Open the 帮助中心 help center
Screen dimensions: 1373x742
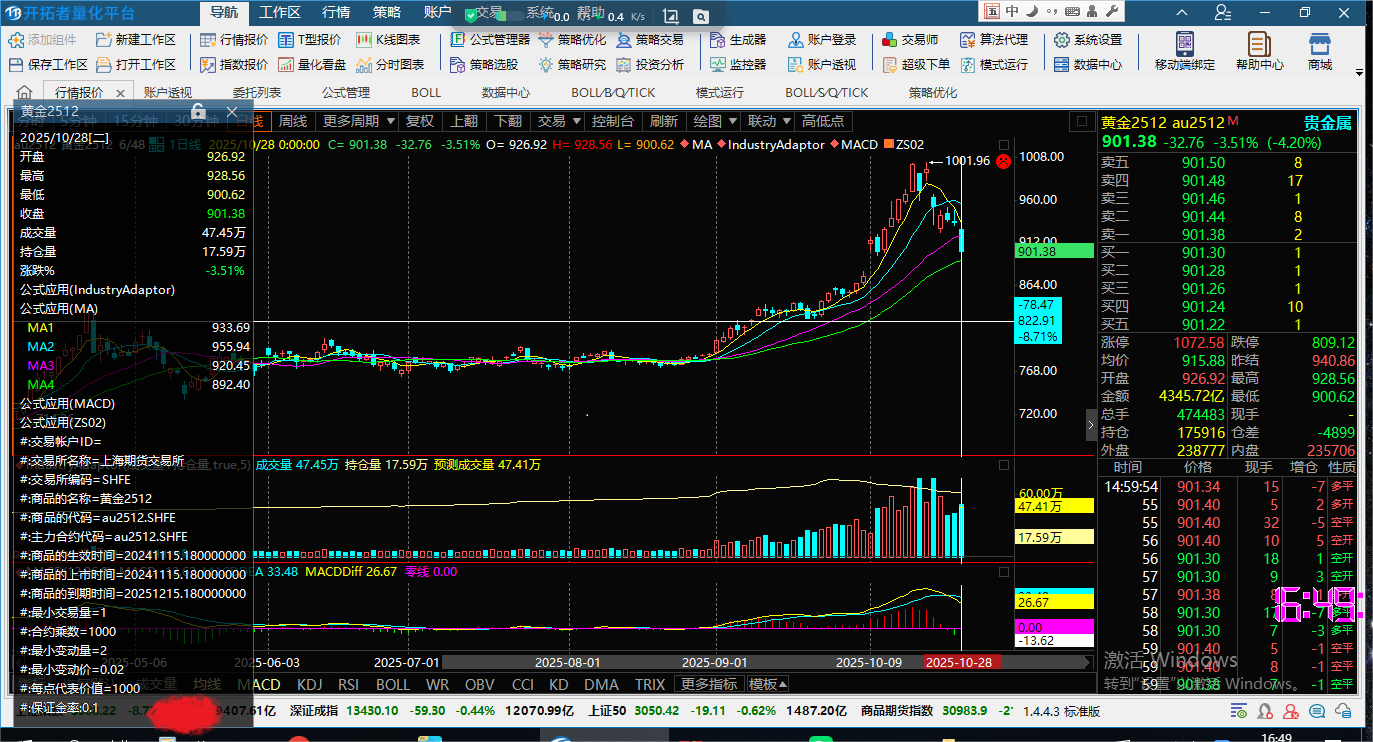(1259, 50)
